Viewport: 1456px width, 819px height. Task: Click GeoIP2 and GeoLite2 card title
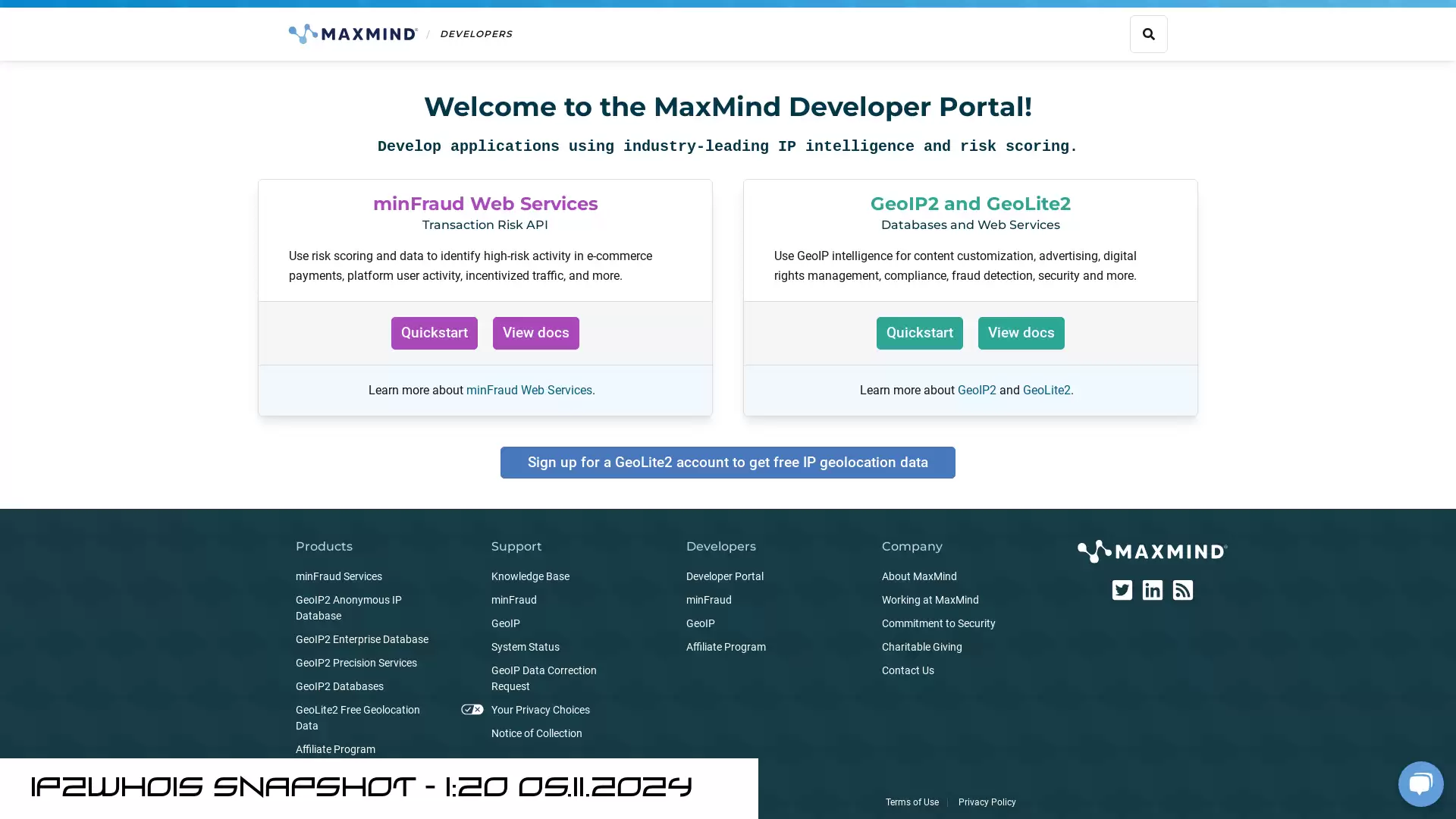point(970,203)
